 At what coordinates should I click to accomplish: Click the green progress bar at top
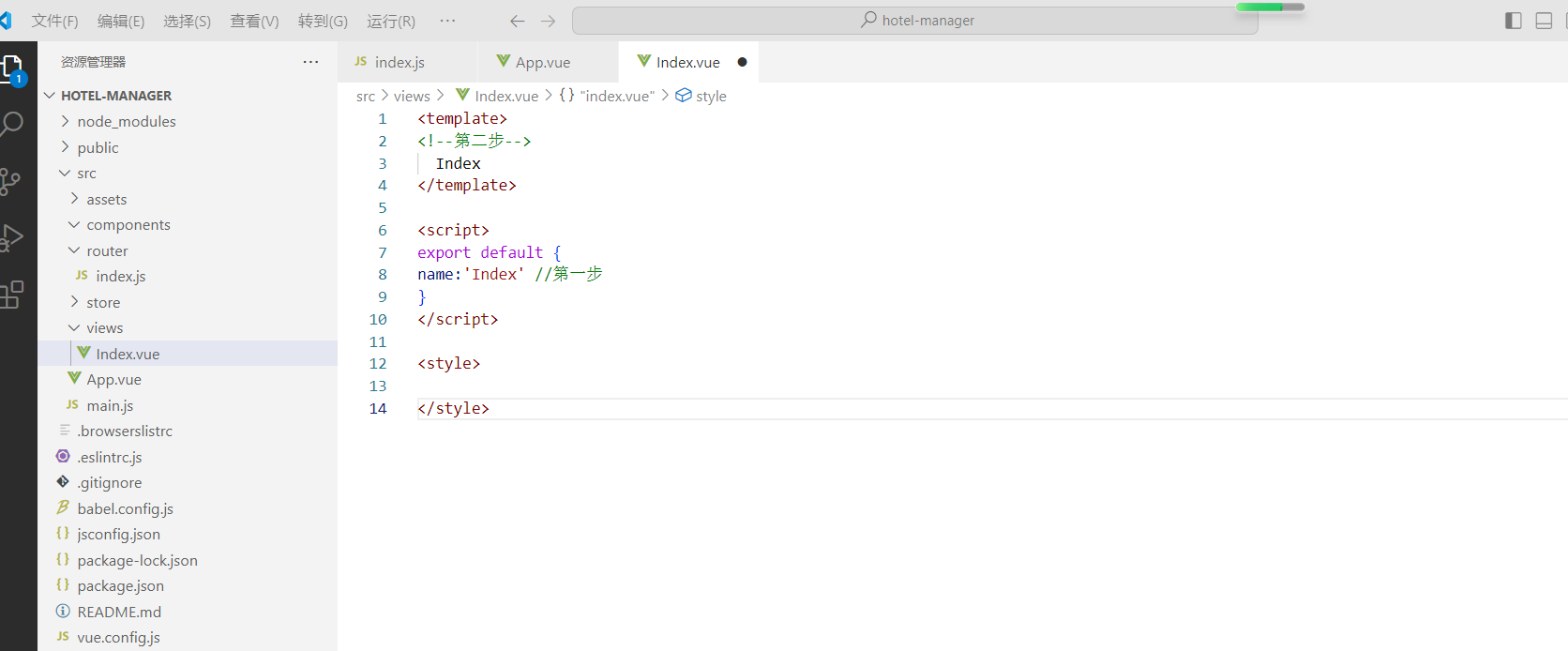coord(1270,7)
